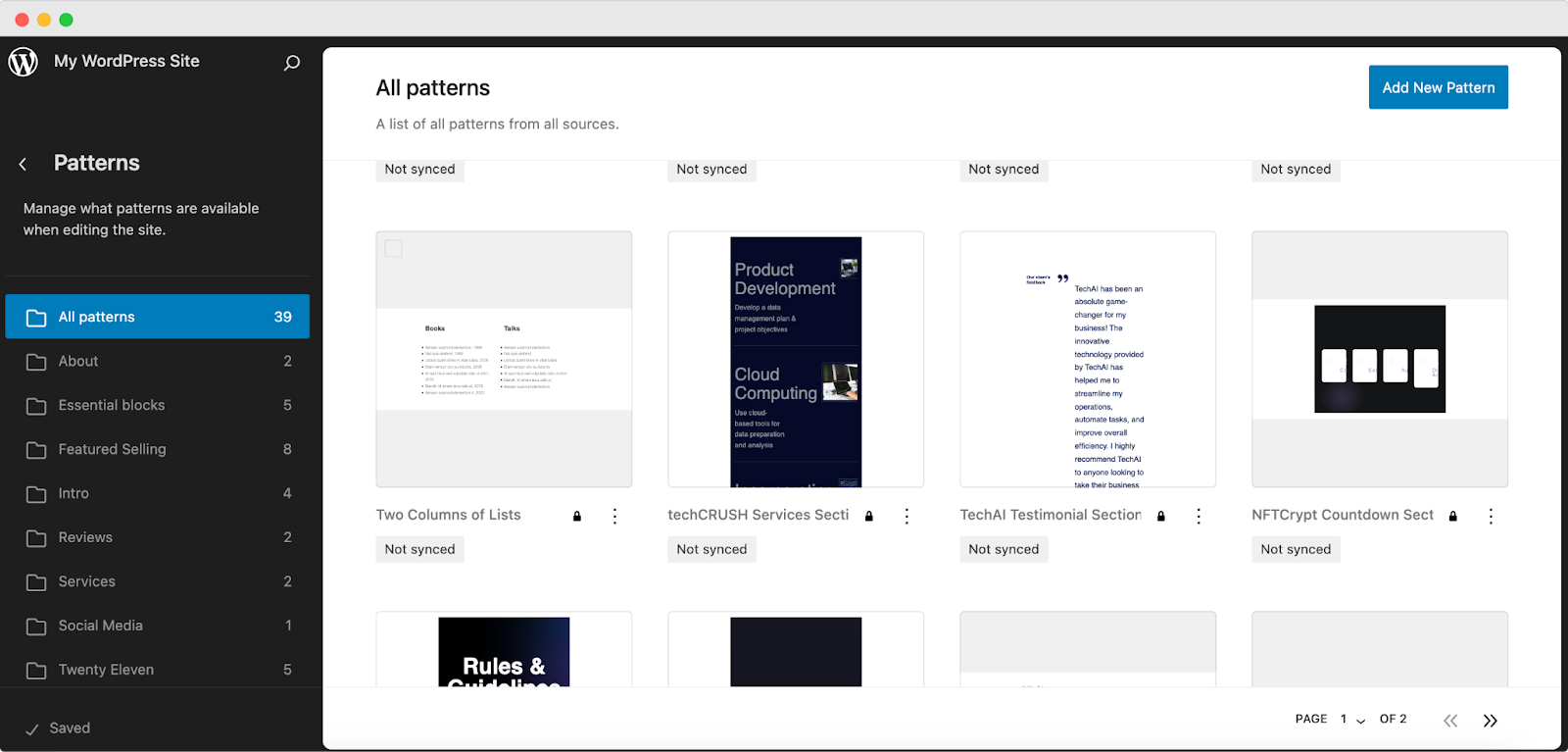
Task: Open the Product Development services thumbnail
Action: 796,360
